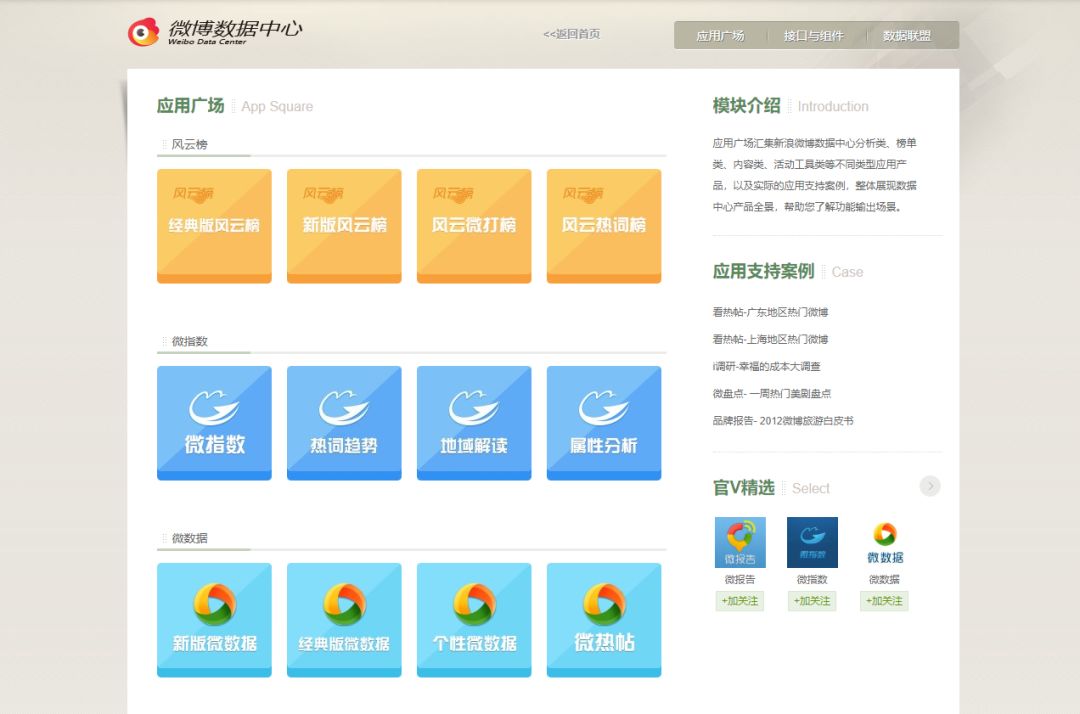This screenshot has width=1080, height=714.
Task: Click the 微报告 thumbnail under 官V精选
Action: 739,540
